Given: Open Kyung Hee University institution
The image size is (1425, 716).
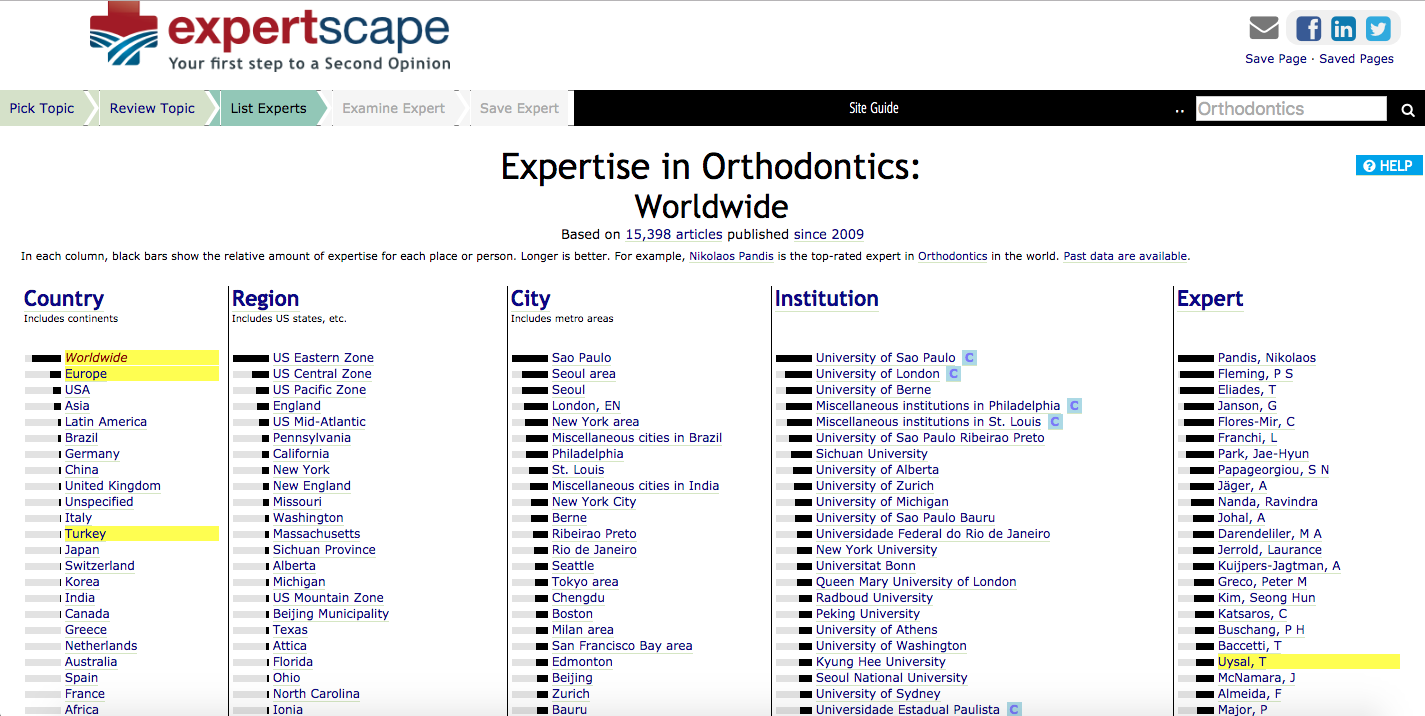Looking at the screenshot, I should (x=880, y=662).
